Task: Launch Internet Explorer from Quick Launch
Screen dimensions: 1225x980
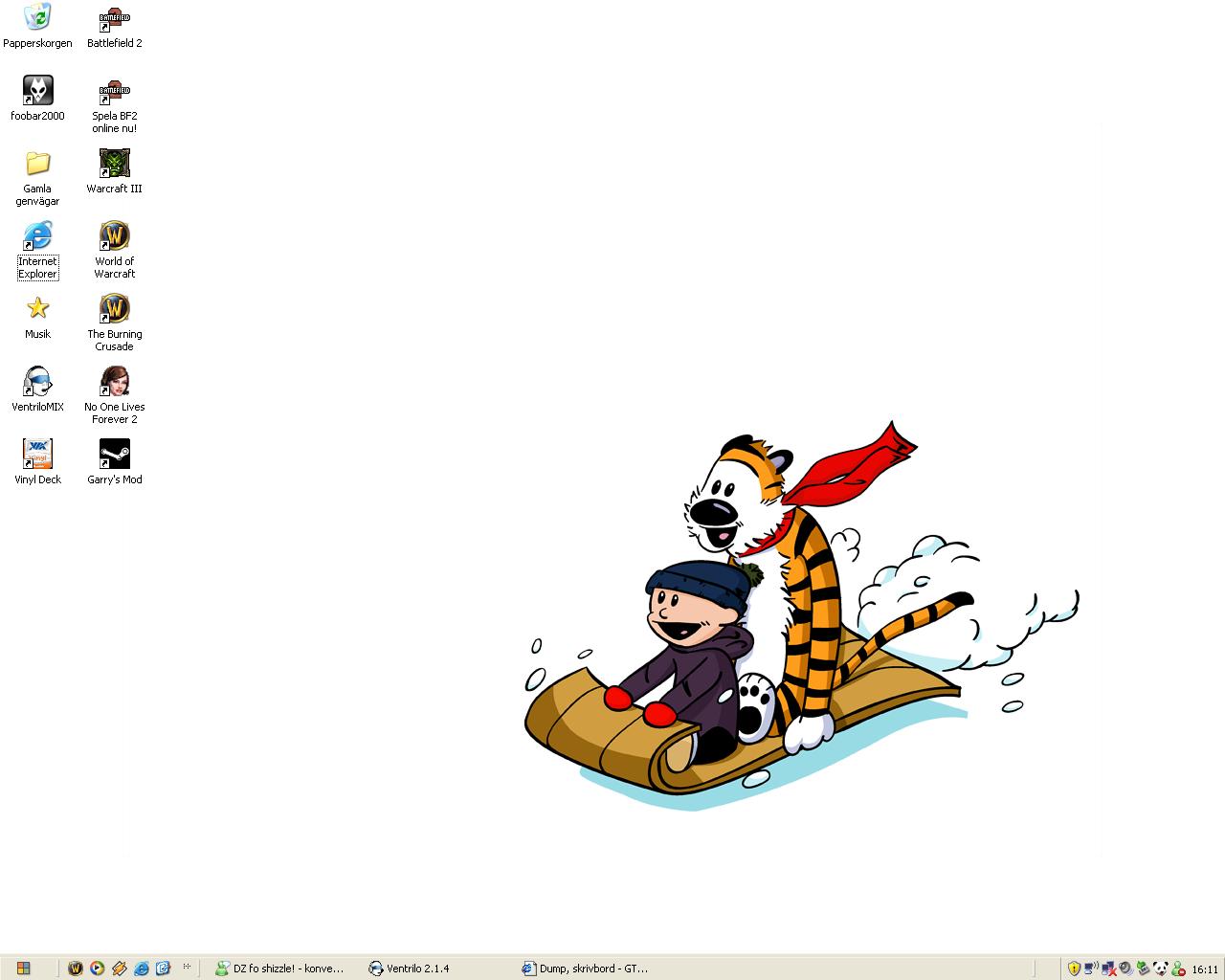Action: (141, 969)
